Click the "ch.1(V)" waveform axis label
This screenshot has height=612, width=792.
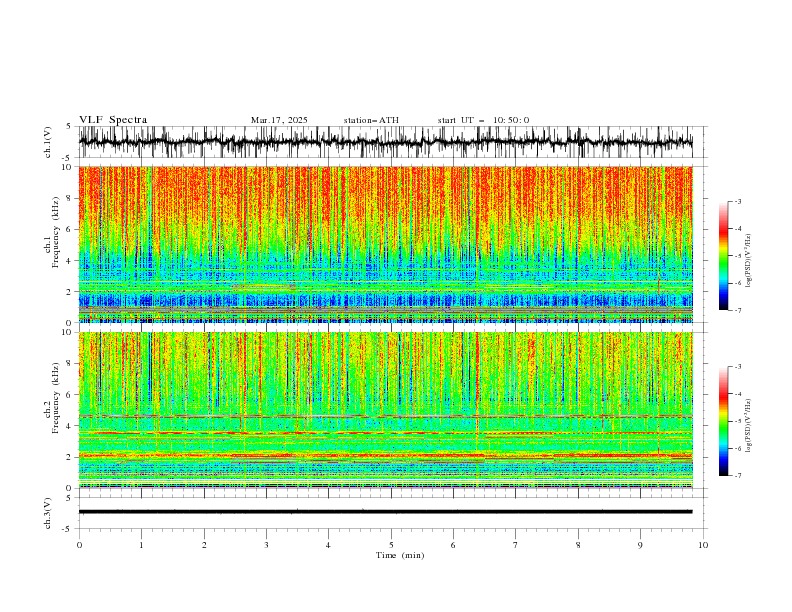coord(48,142)
